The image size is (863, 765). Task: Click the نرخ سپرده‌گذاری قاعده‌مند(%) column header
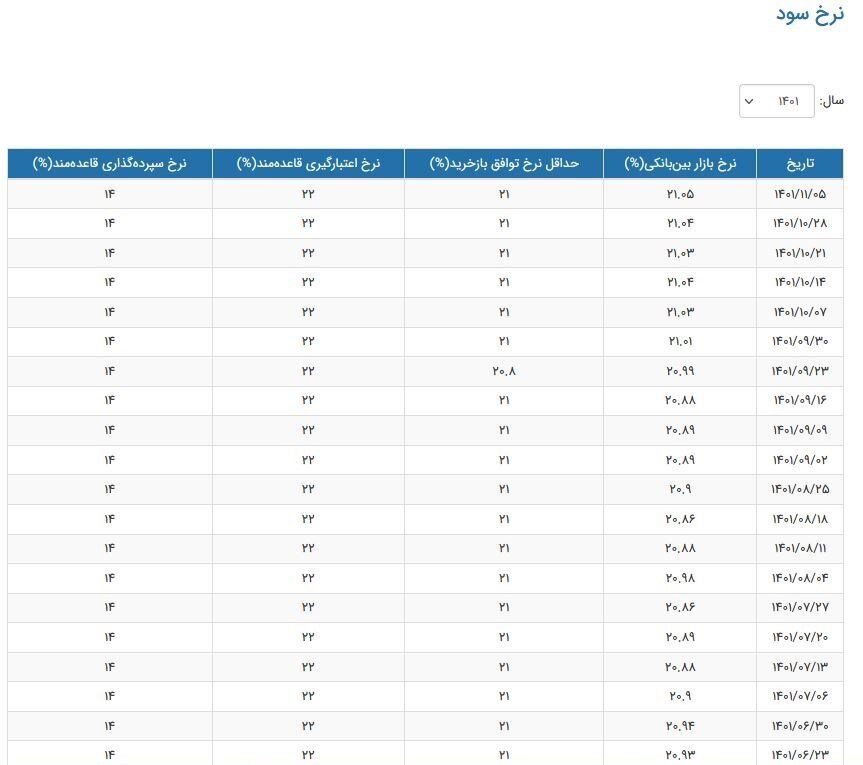(x=109, y=163)
